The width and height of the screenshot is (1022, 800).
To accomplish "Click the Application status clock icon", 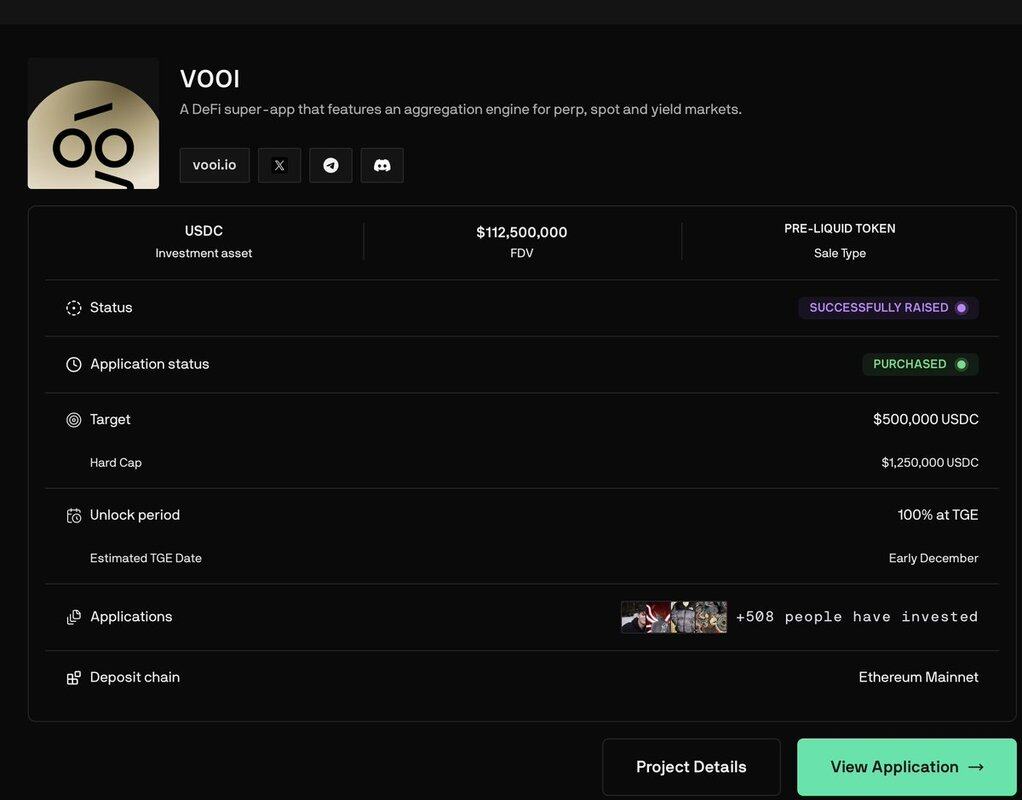I will point(74,365).
